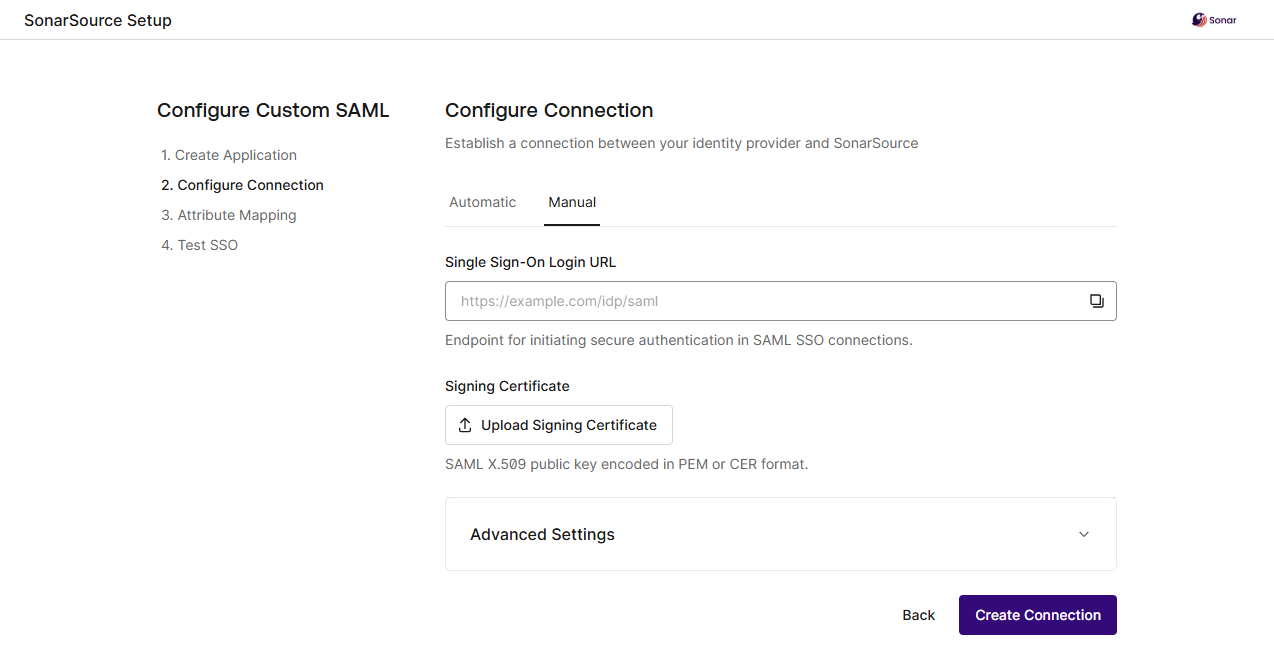This screenshot has width=1274, height=652.
Task: Expand Advanced Settings using the chevron arrow
Action: [1084, 534]
